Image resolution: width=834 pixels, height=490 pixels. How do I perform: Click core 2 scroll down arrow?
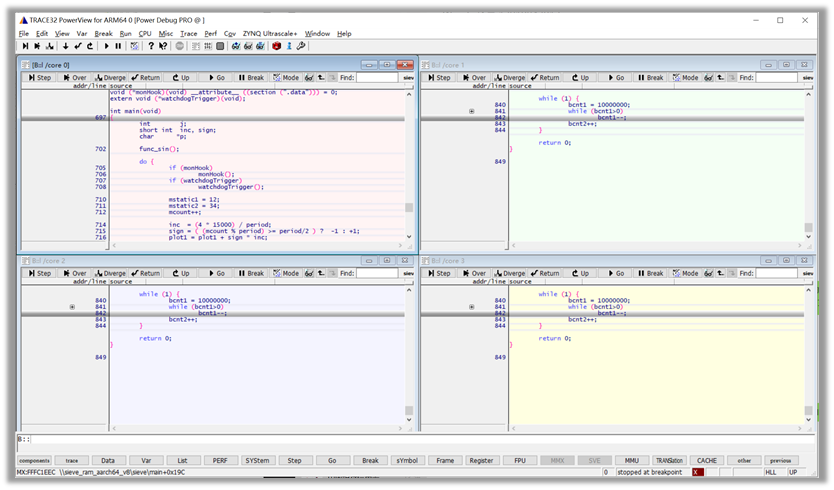point(409,420)
